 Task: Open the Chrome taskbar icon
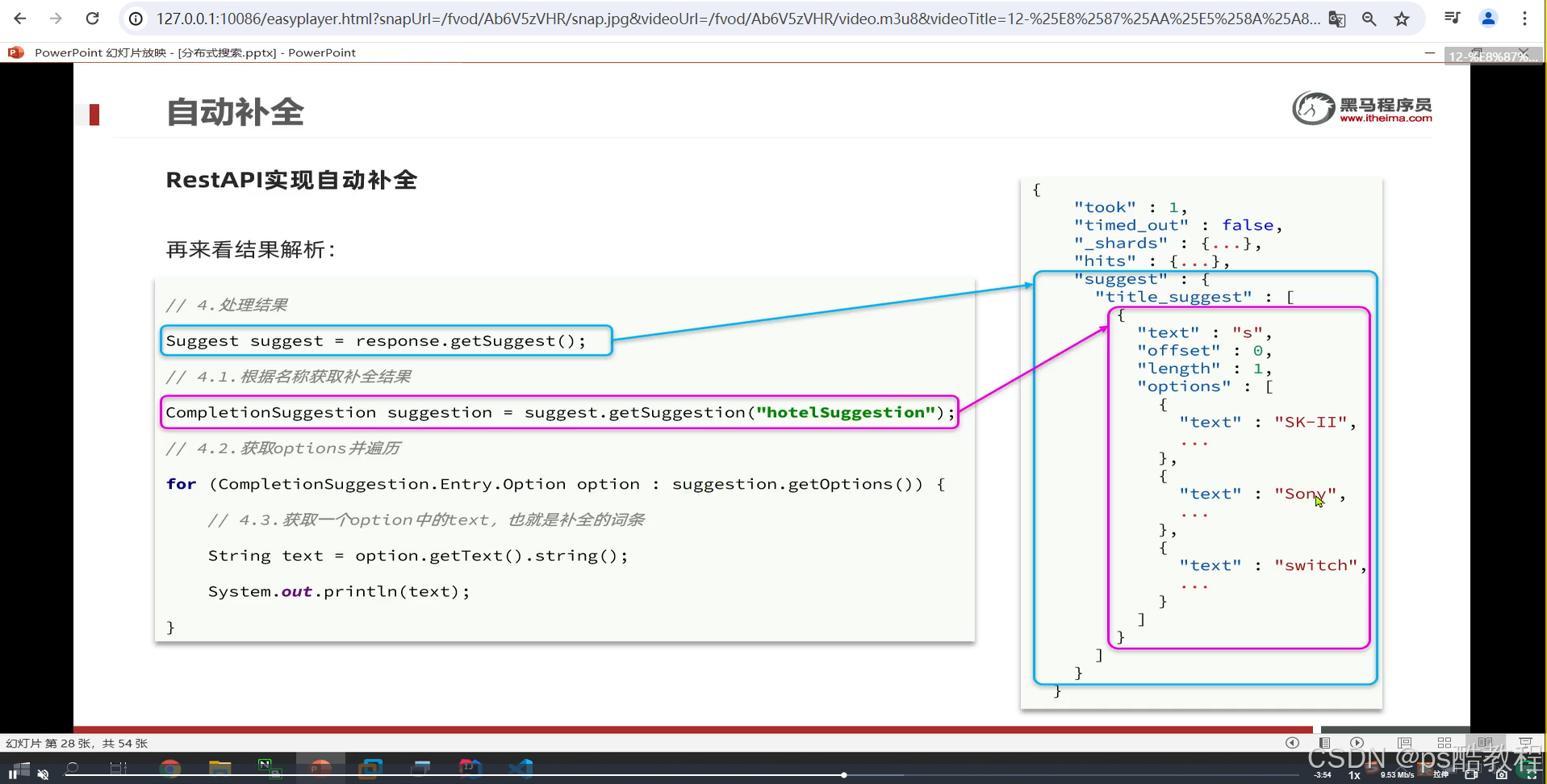coord(169,768)
